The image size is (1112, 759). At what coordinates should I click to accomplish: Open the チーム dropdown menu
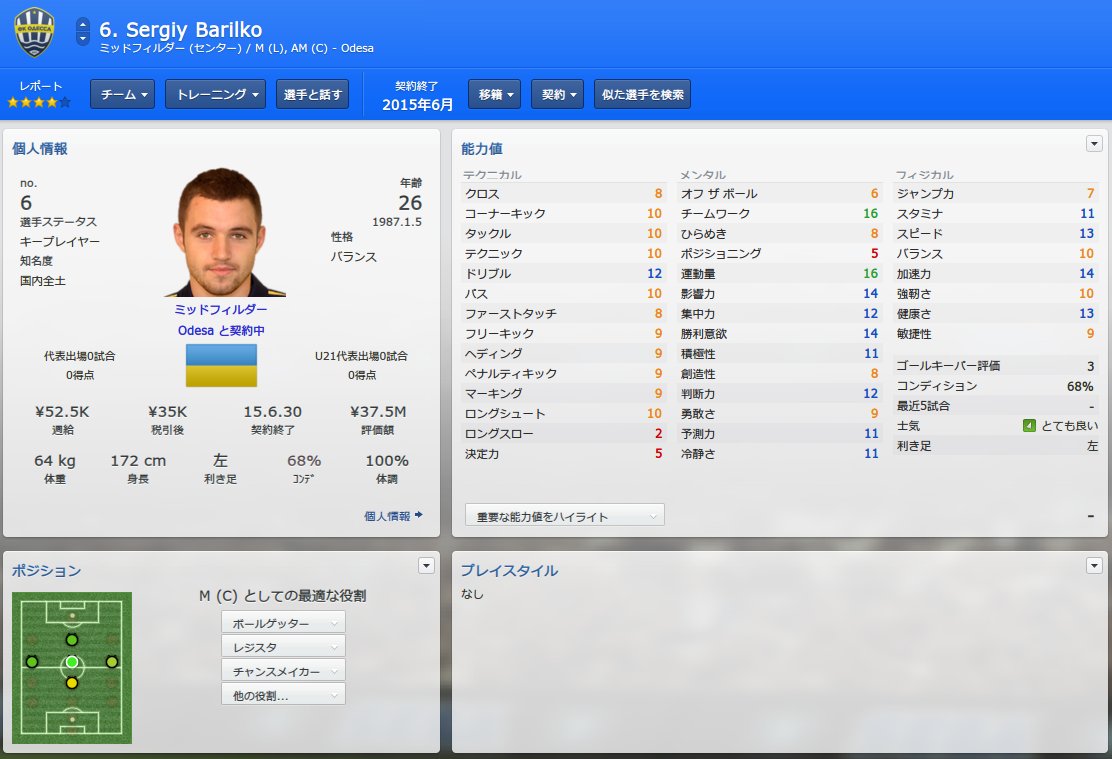pyautogui.click(x=123, y=94)
